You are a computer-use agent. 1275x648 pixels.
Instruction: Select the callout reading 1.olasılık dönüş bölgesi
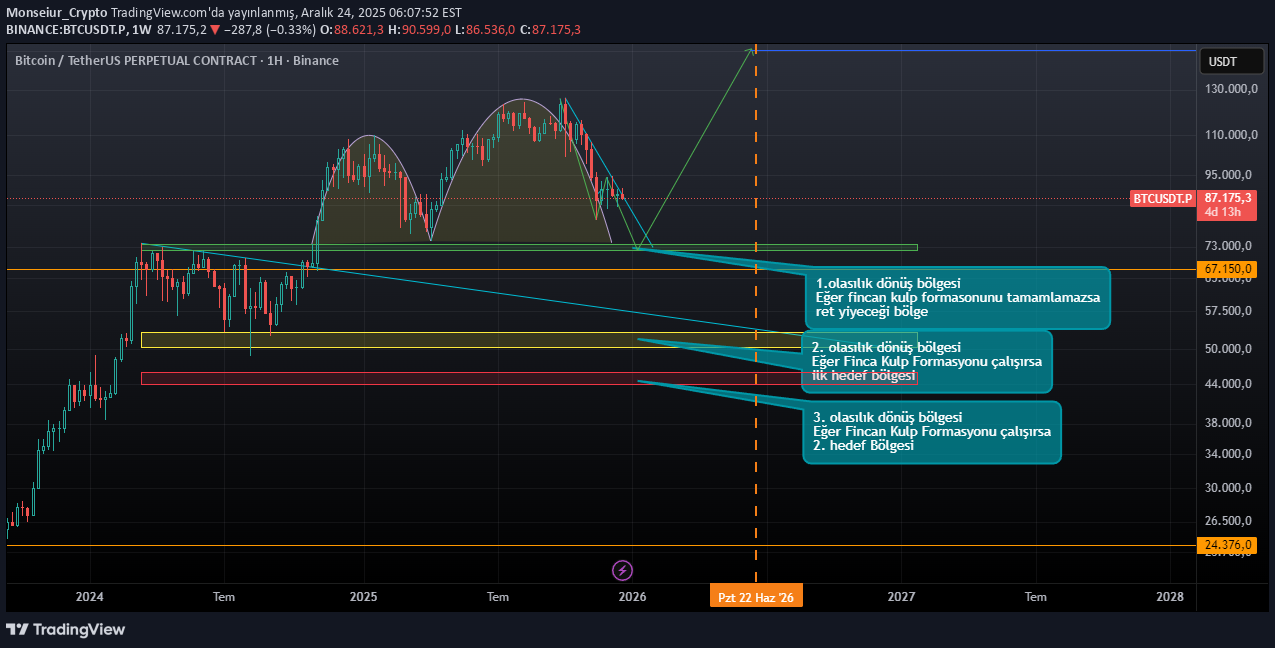pyautogui.click(x=957, y=298)
